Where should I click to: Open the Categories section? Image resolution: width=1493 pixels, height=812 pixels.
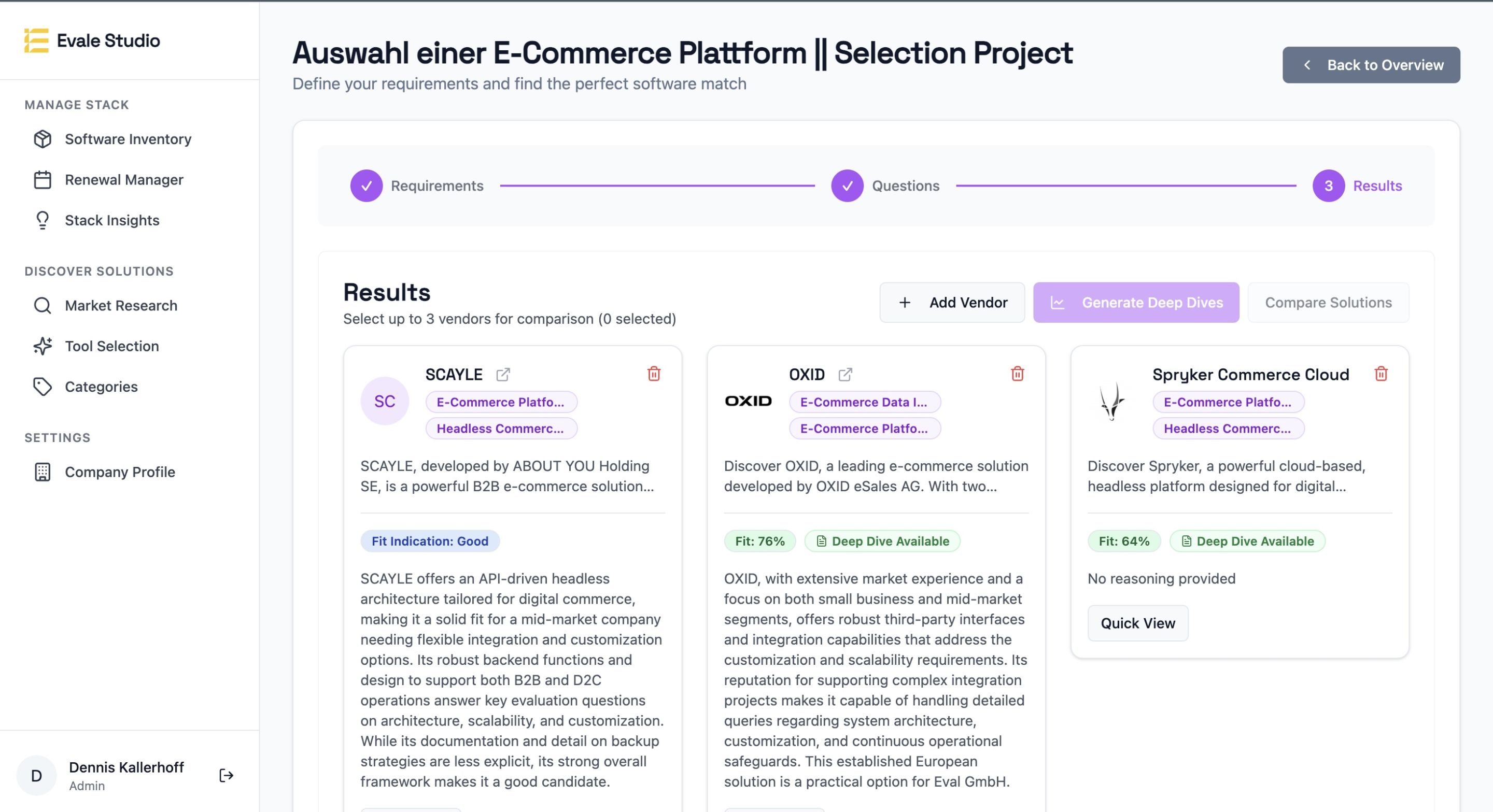point(101,386)
